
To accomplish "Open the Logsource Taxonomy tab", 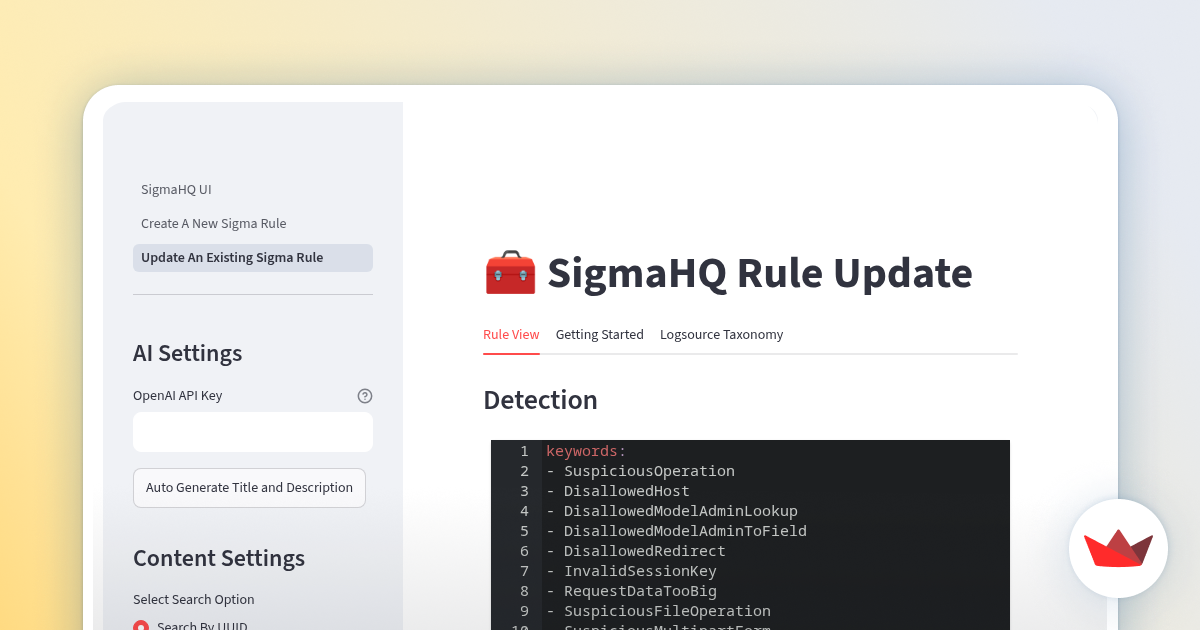I will pyautogui.click(x=722, y=335).
